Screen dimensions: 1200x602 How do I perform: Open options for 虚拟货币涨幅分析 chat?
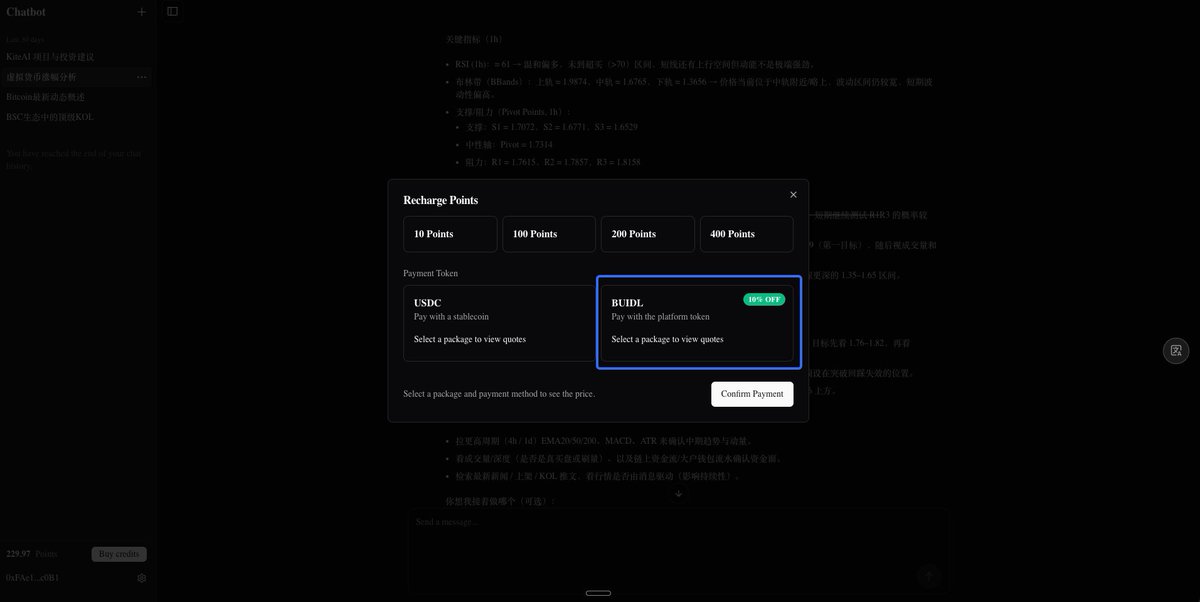point(141,77)
